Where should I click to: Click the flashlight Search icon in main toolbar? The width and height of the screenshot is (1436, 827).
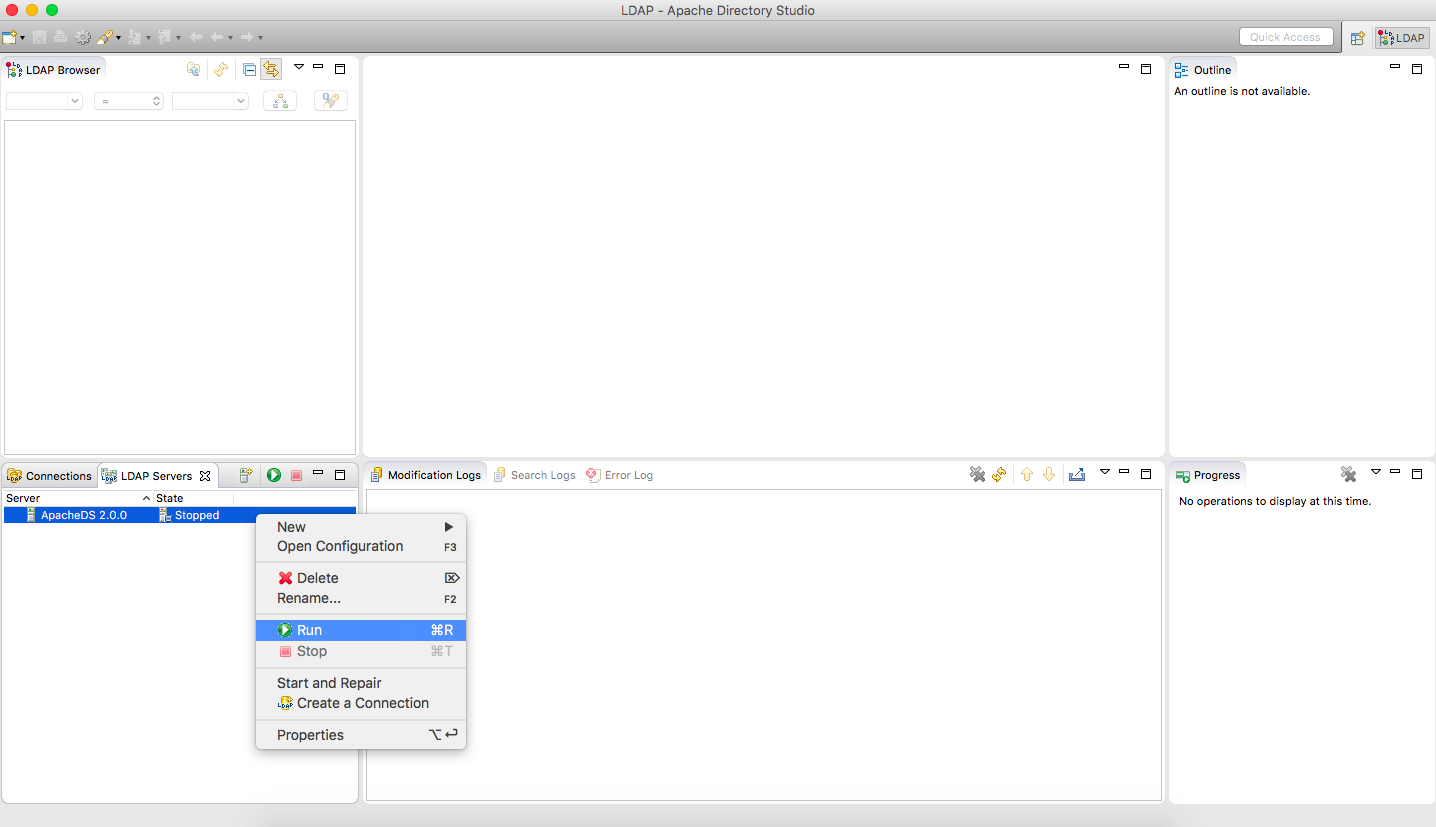coord(105,37)
